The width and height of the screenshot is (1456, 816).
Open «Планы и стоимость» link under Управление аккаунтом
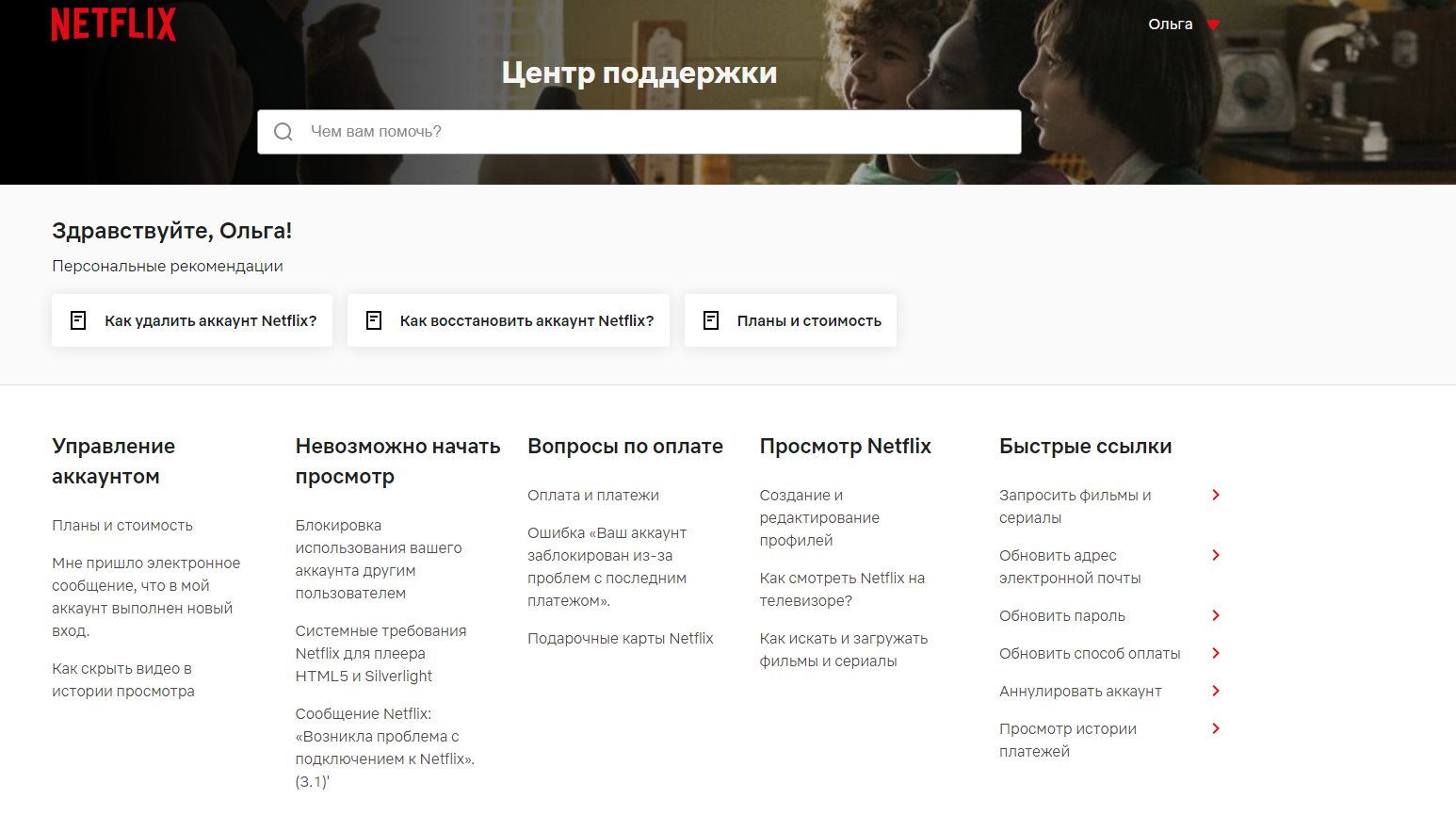click(122, 525)
